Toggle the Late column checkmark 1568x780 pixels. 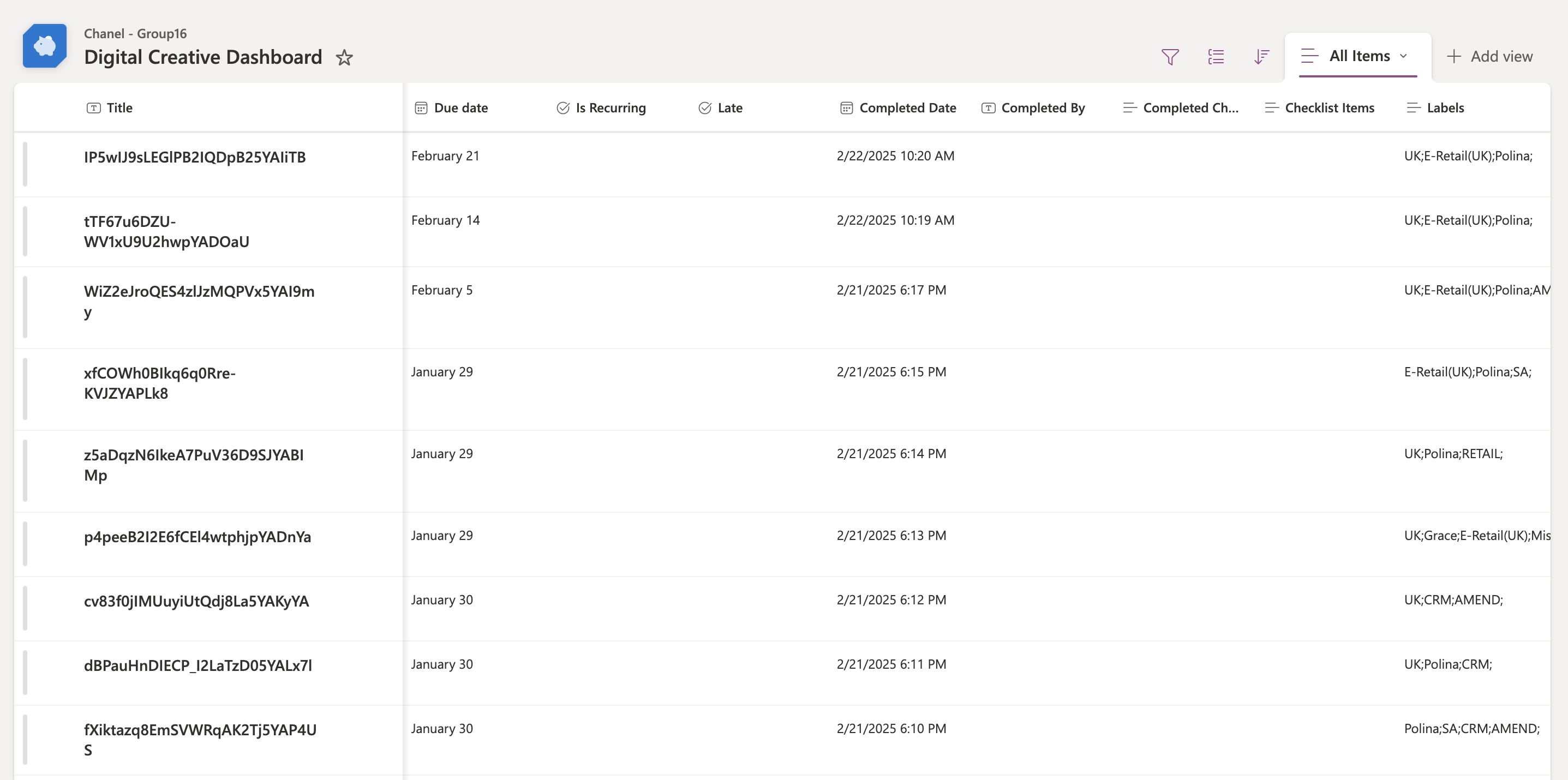pyautogui.click(x=705, y=107)
